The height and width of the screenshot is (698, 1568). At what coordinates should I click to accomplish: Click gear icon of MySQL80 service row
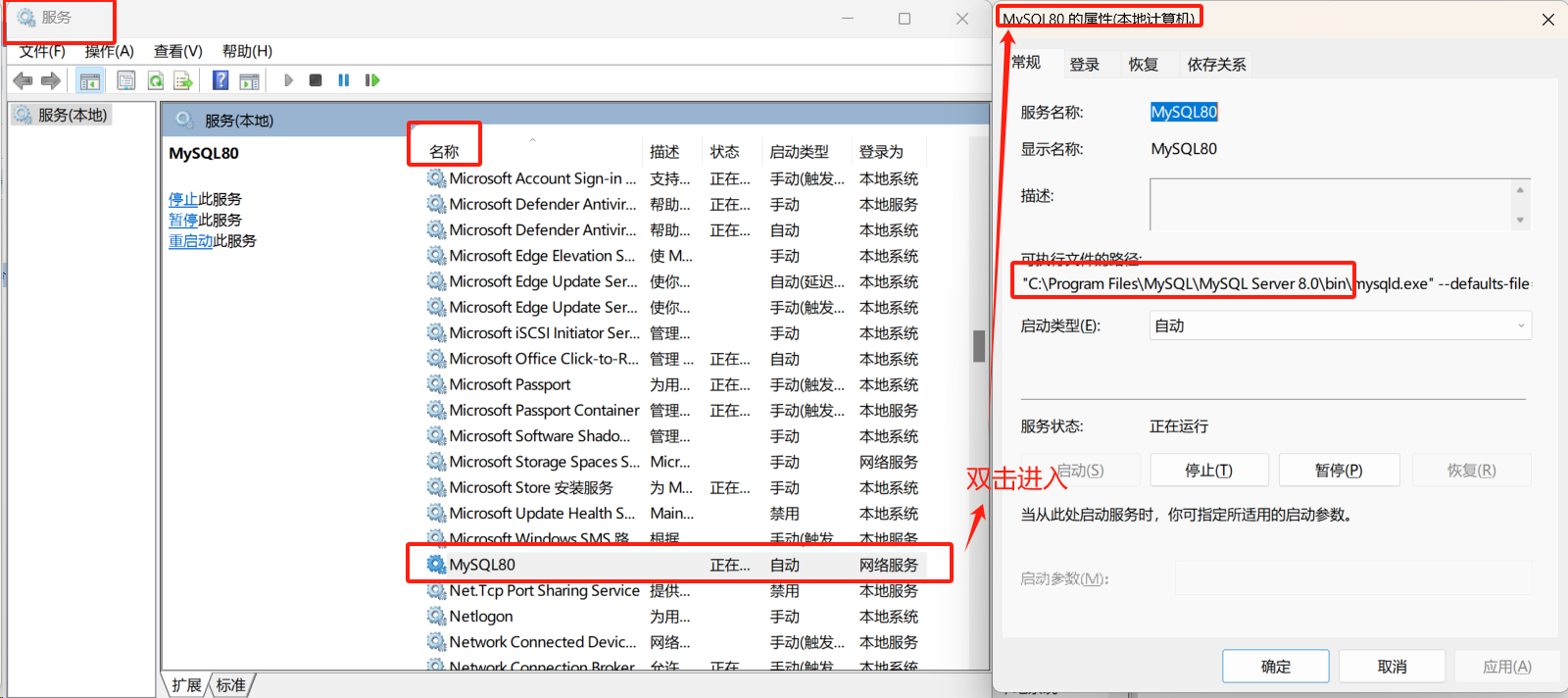pos(436,565)
